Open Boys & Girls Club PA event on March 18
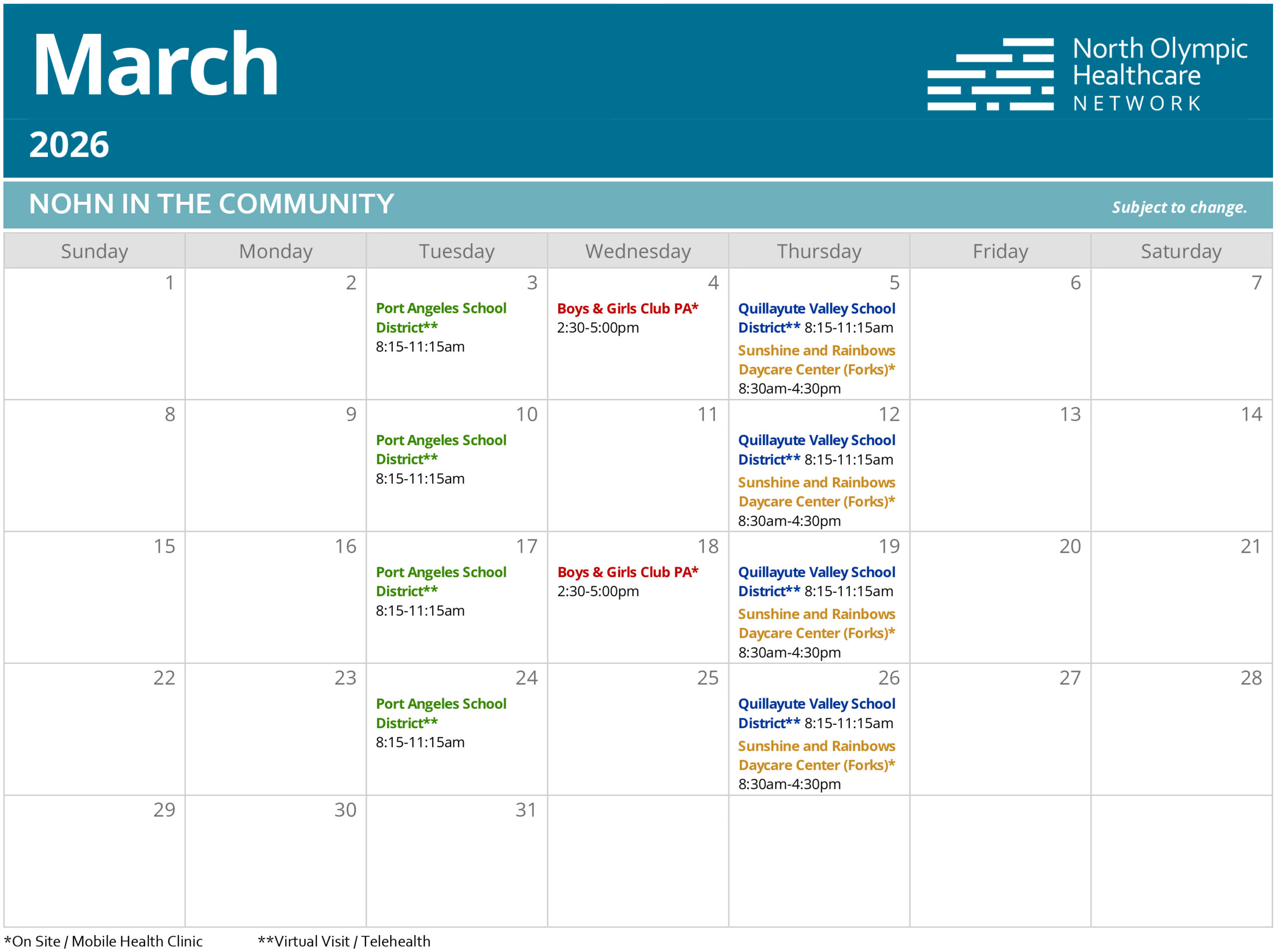1276x952 pixels. 627,572
